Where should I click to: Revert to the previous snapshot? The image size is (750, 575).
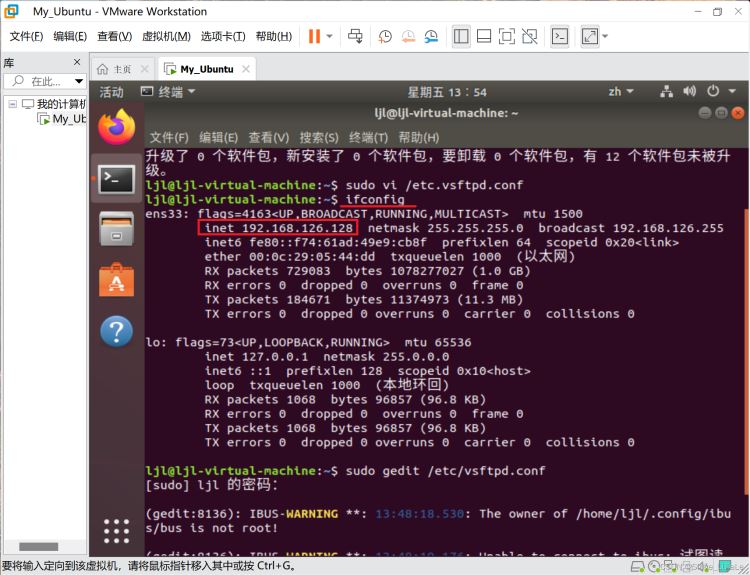tap(408, 36)
